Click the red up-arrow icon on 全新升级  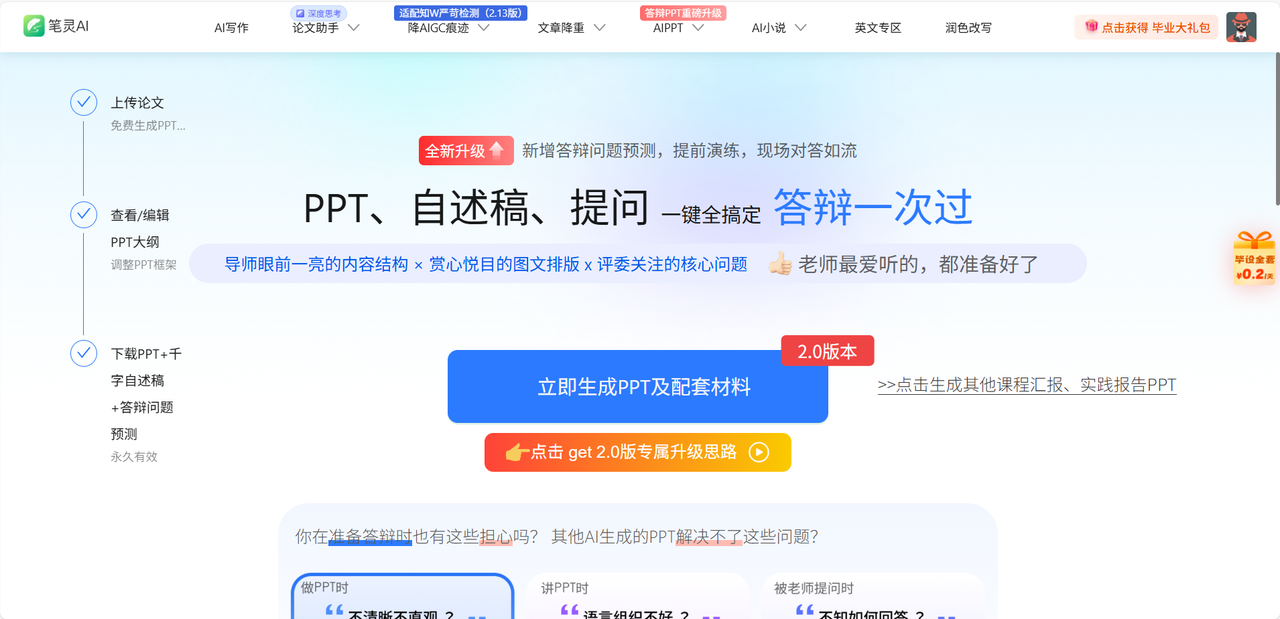point(497,150)
